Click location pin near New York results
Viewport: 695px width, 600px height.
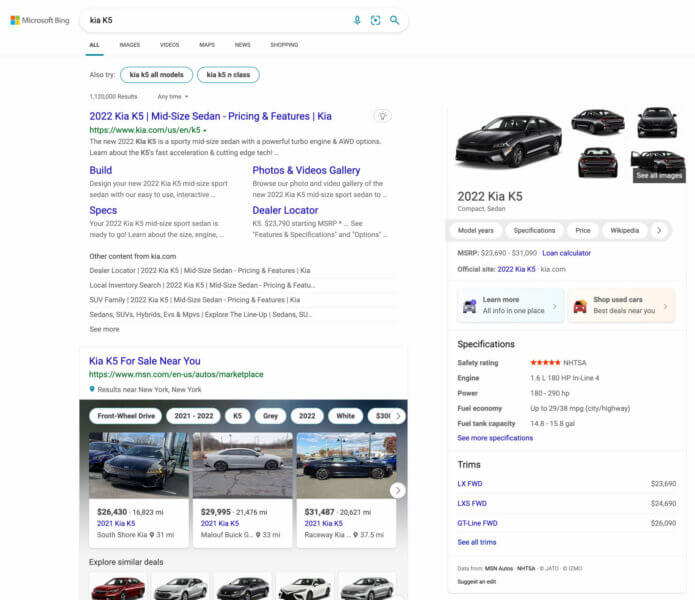pos(92,389)
